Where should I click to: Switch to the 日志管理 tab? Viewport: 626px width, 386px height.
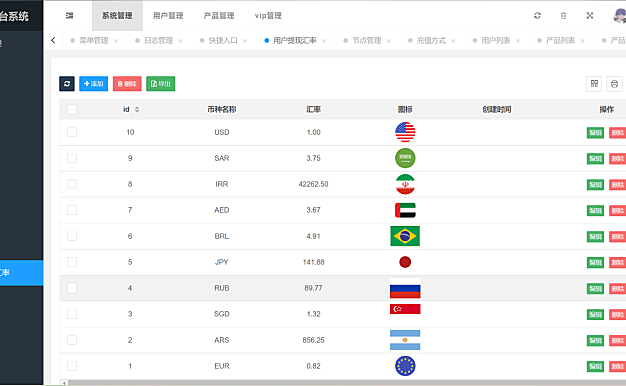[158, 41]
